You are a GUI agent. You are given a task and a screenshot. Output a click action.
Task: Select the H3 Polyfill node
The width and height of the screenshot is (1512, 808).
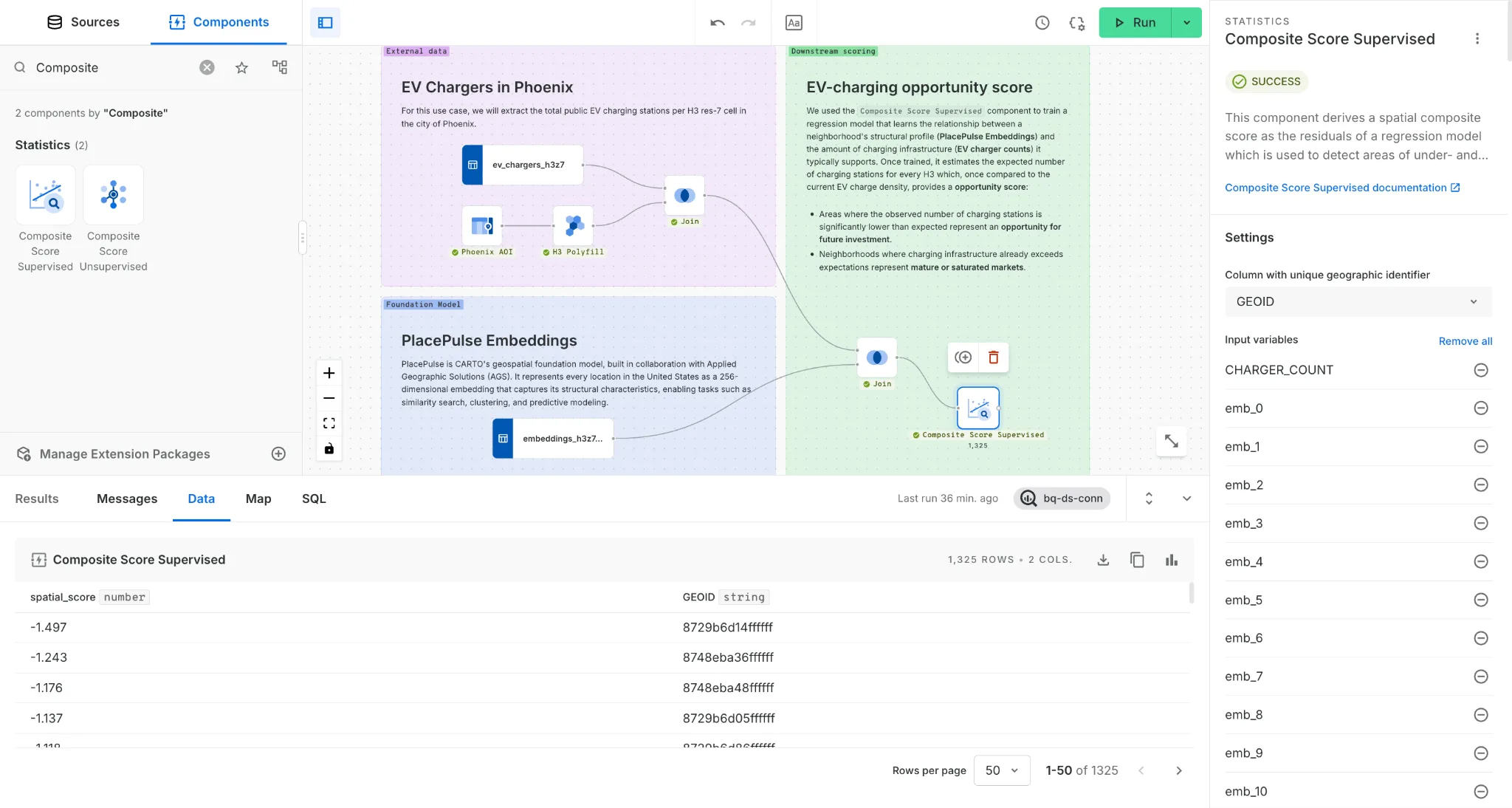(x=574, y=225)
